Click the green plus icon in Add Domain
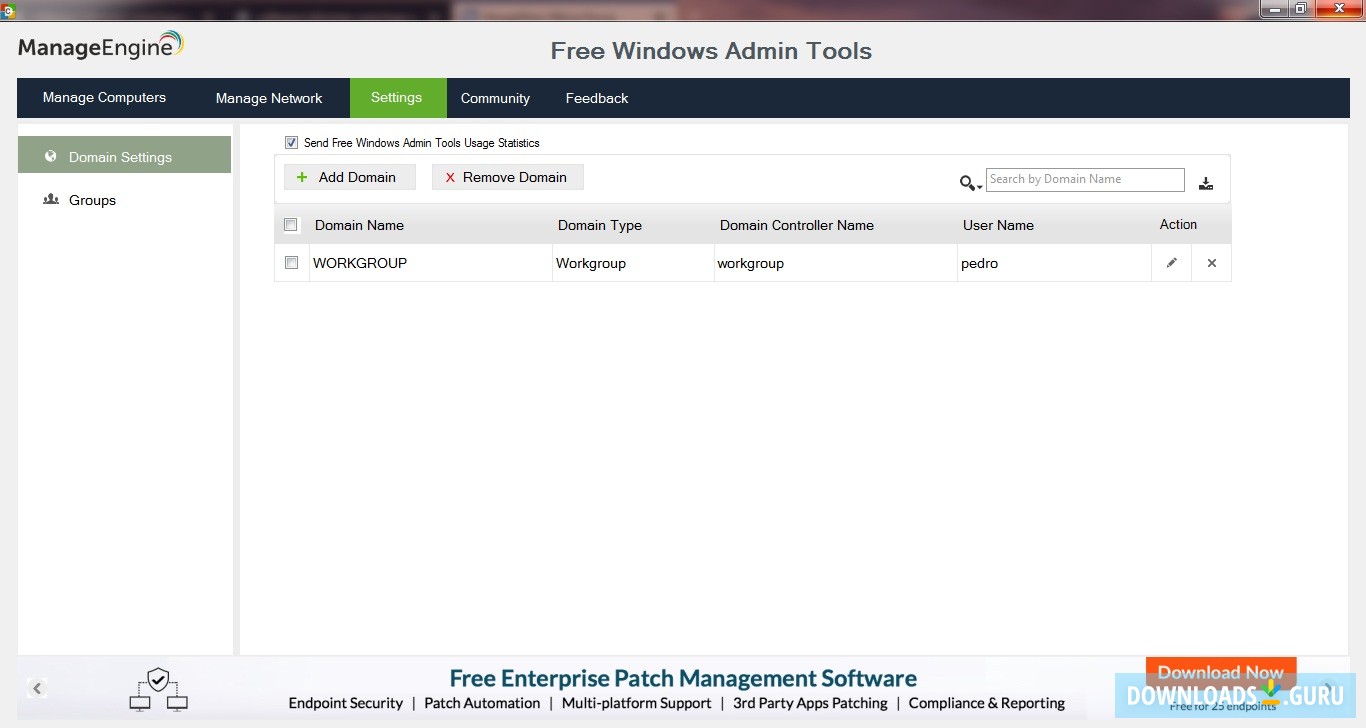Image resolution: width=1366 pixels, height=728 pixels. [x=301, y=176]
